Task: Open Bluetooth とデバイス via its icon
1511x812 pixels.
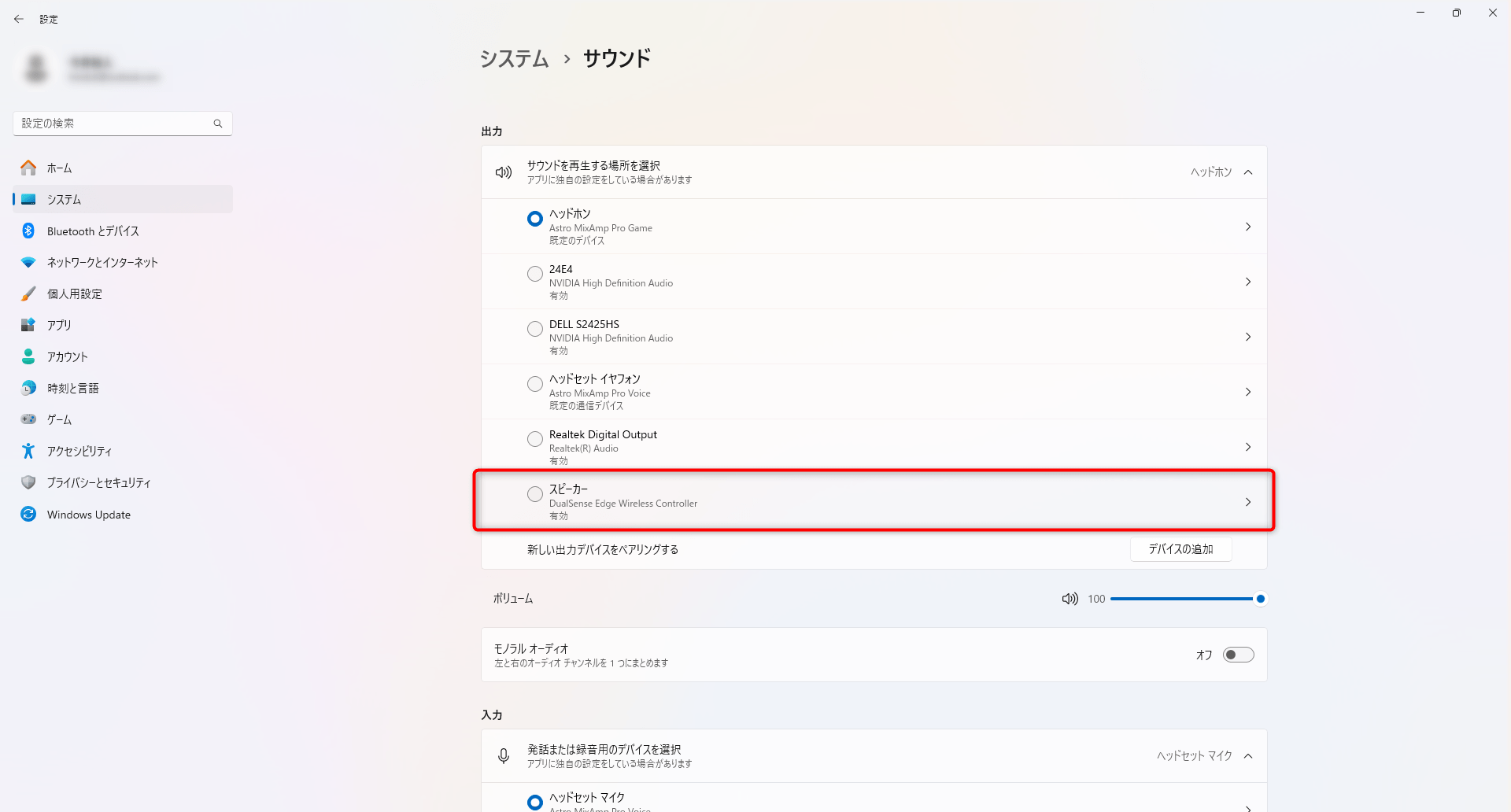Action: tap(28, 231)
